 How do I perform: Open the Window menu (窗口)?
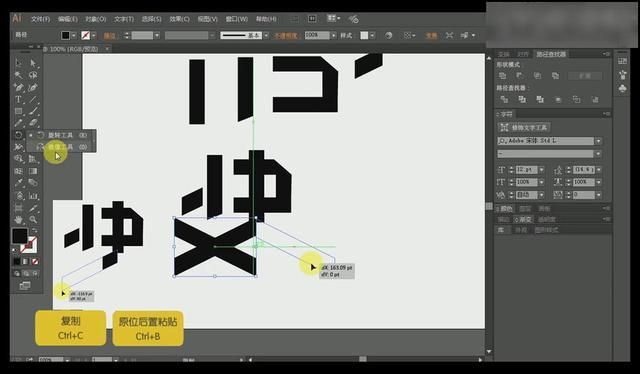point(237,19)
